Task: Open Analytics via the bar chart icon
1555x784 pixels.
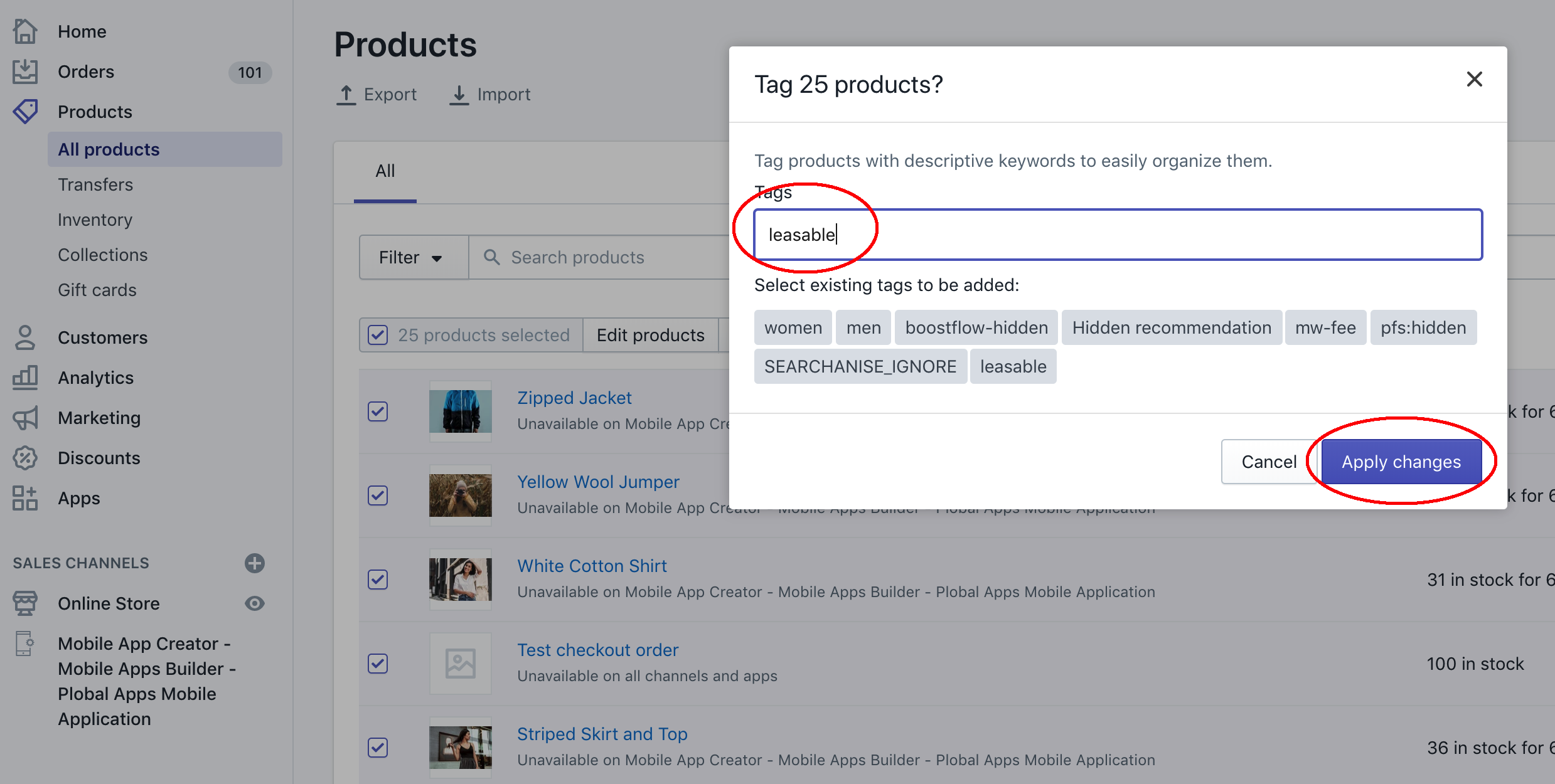Action: (x=25, y=378)
